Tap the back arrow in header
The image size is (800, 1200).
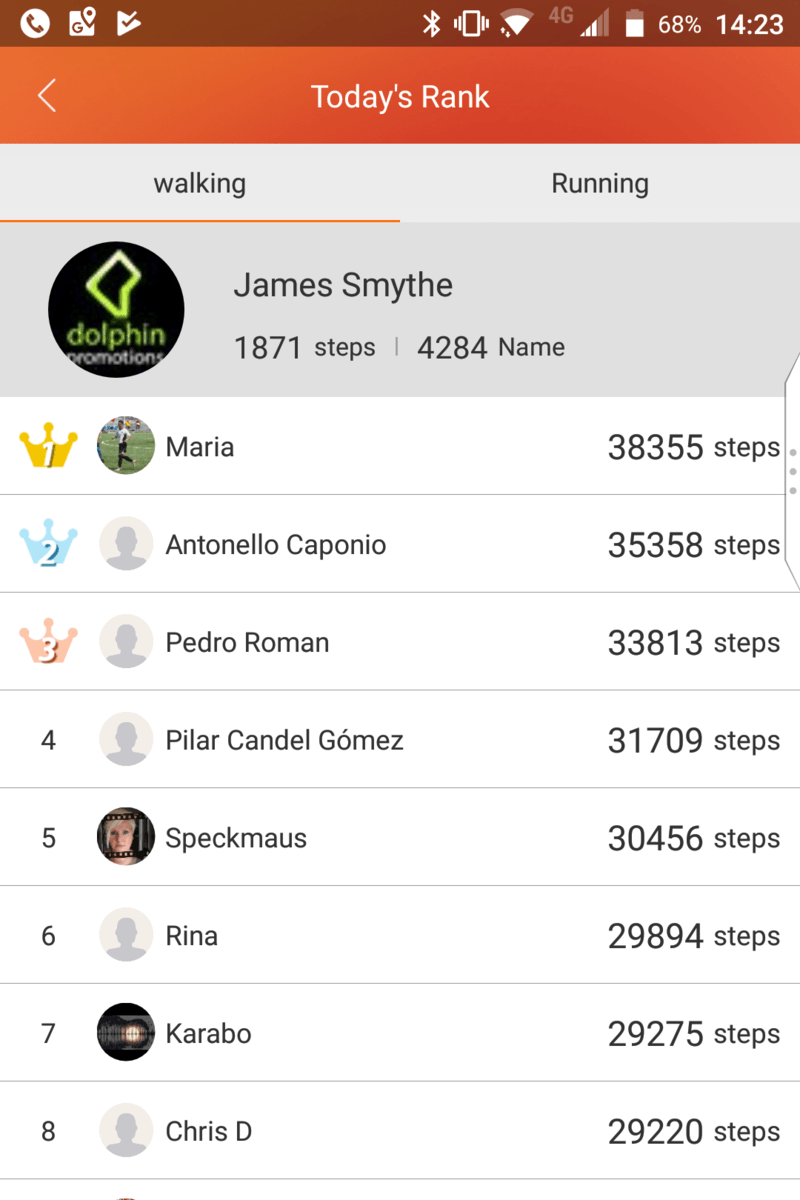tap(47, 96)
